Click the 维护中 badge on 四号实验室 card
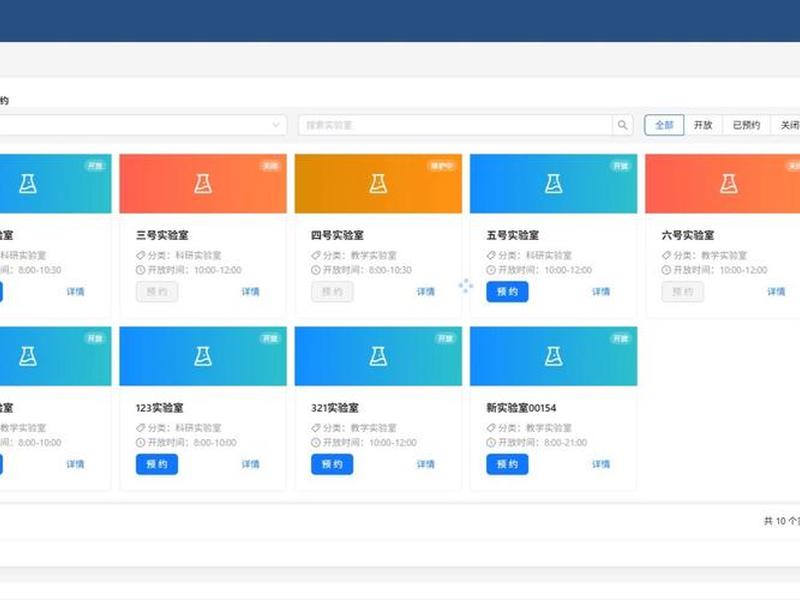800x600 pixels. 441,166
